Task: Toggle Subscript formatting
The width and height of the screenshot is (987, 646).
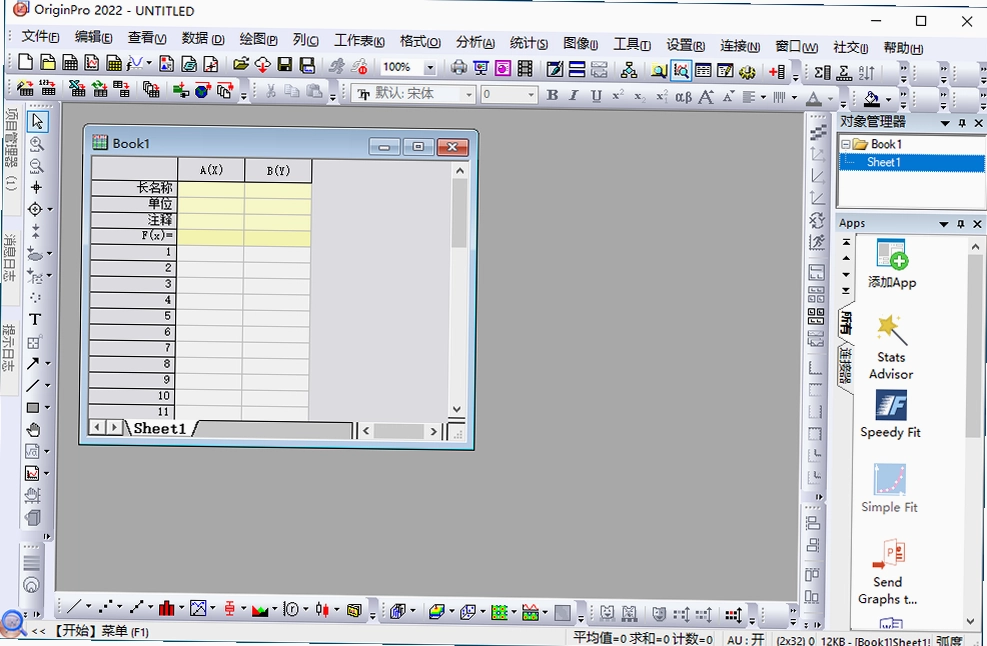Action: [640, 96]
